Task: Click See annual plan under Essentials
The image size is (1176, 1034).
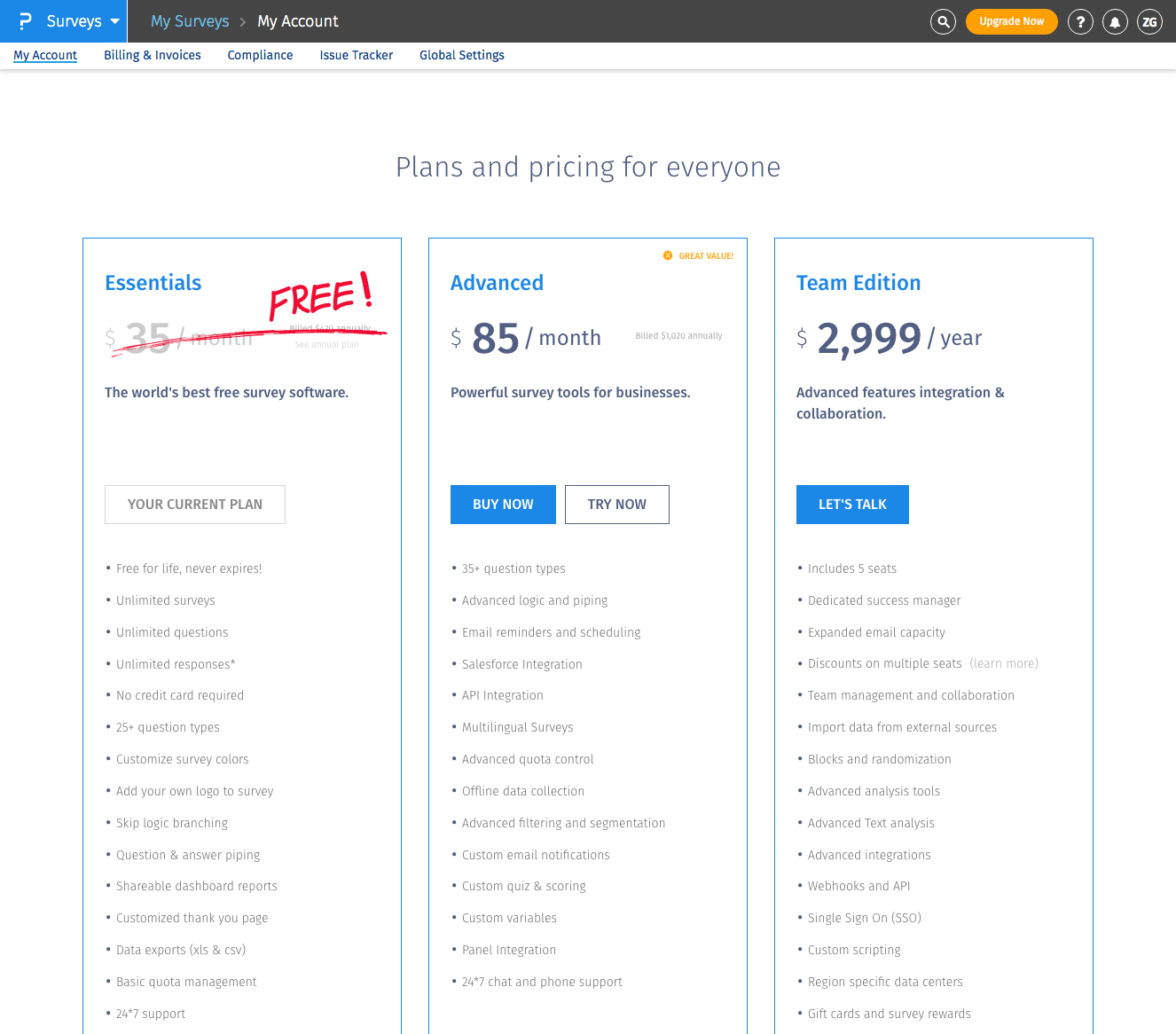Action: tap(327, 344)
